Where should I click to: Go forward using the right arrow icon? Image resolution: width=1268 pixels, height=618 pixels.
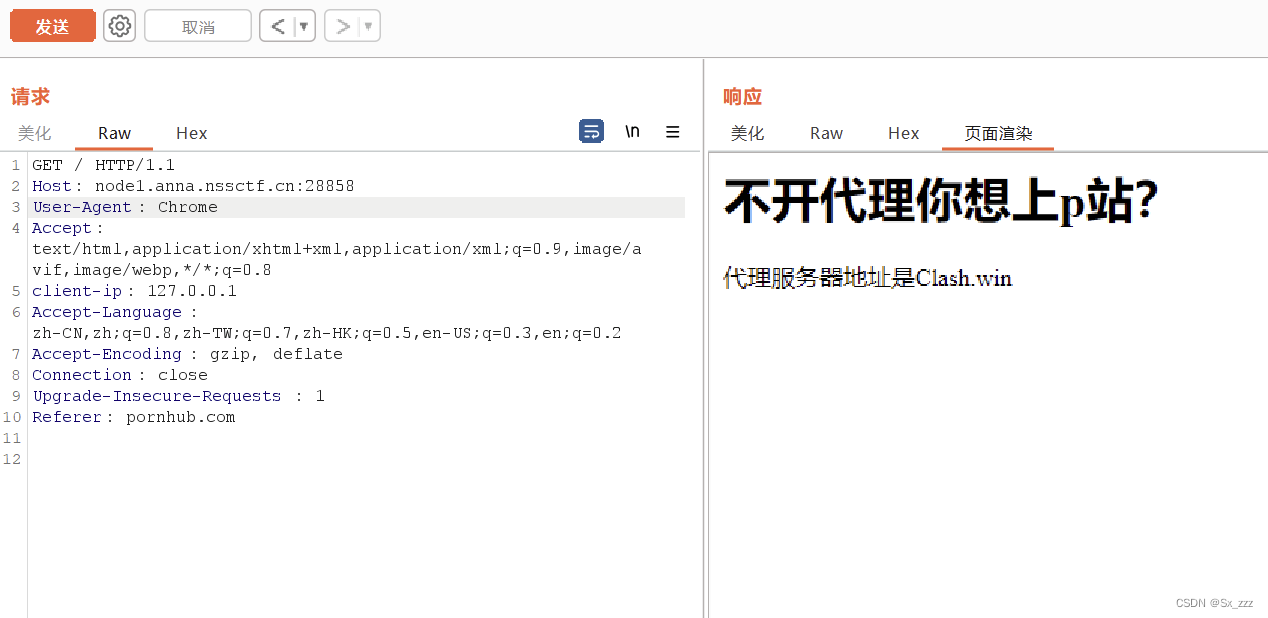(x=342, y=25)
